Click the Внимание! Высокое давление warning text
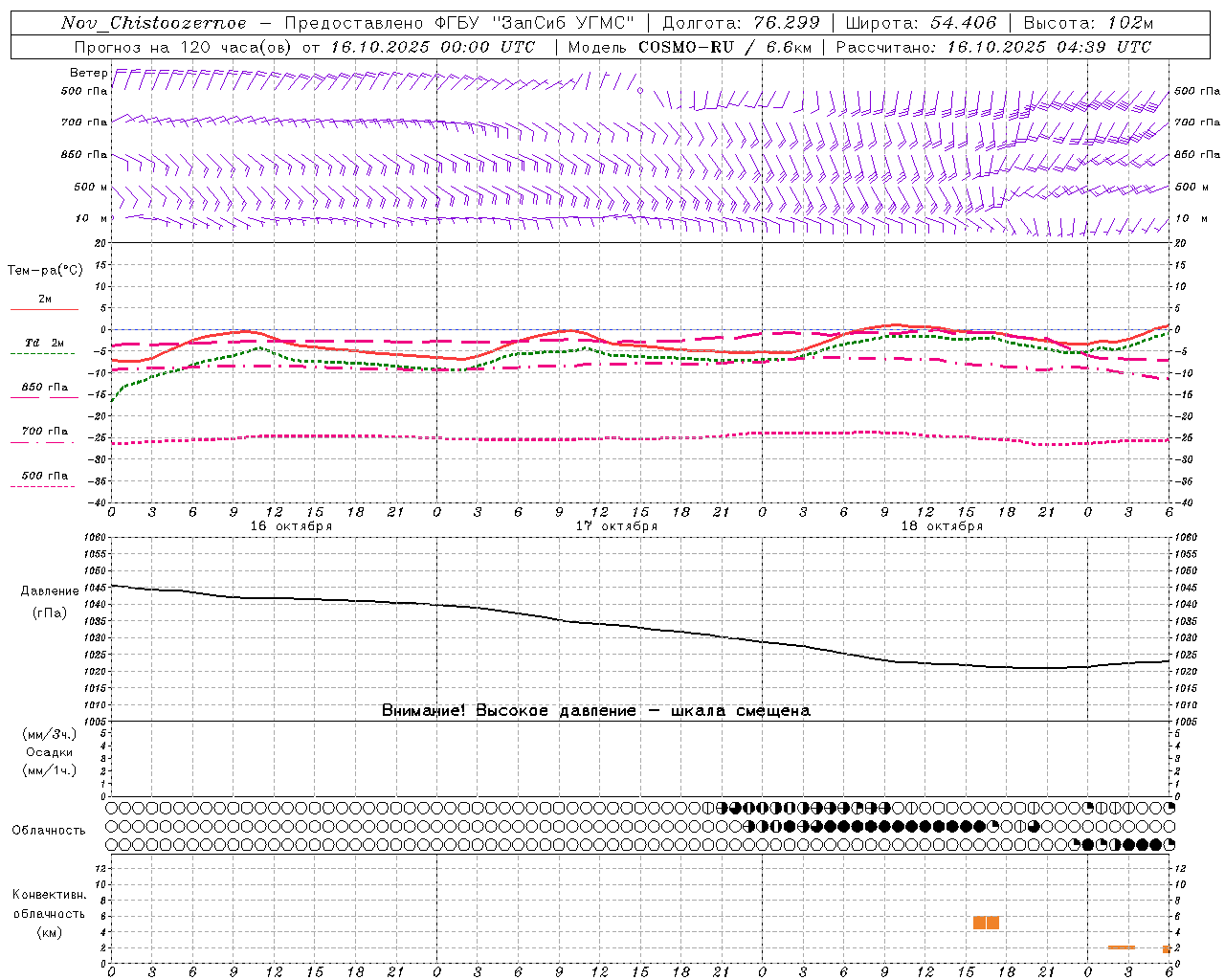Viewport: 1225px width, 980px height. point(596,711)
